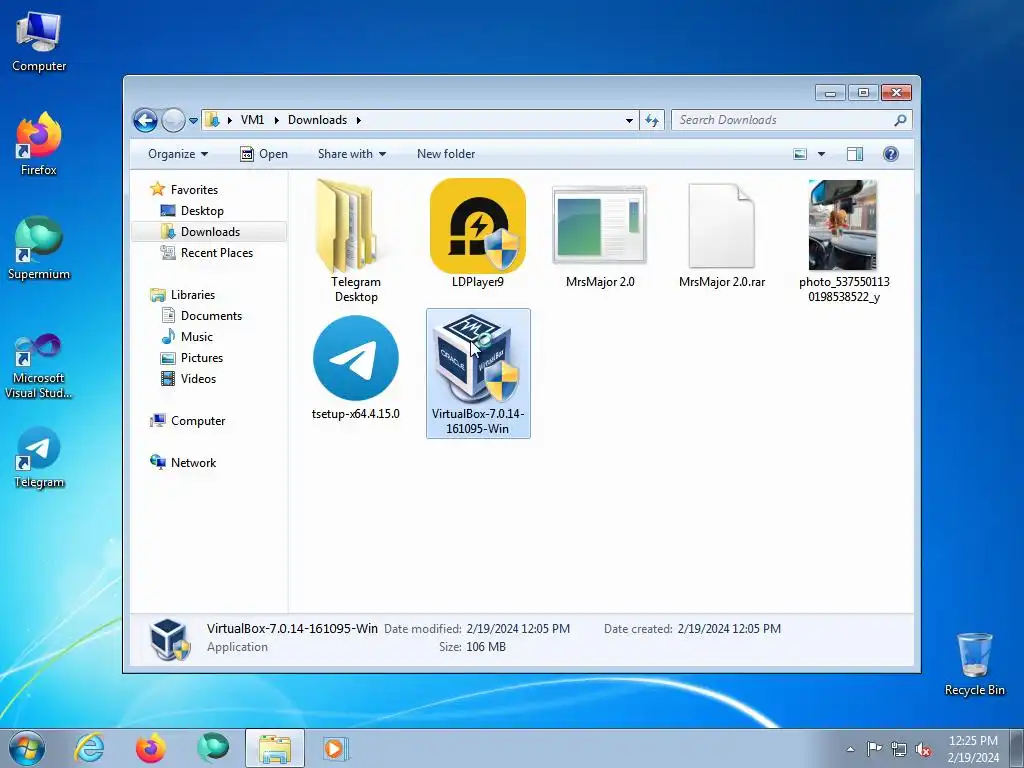
Task: Launch Internet Explorer from the taskbar
Action: click(x=89, y=748)
